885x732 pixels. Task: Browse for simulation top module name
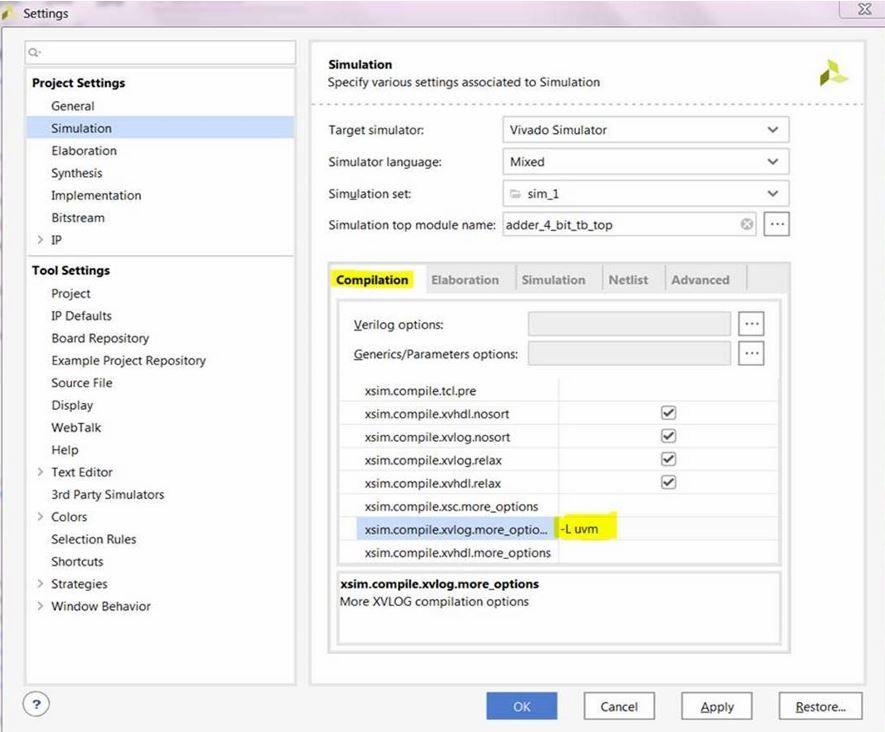pos(776,225)
